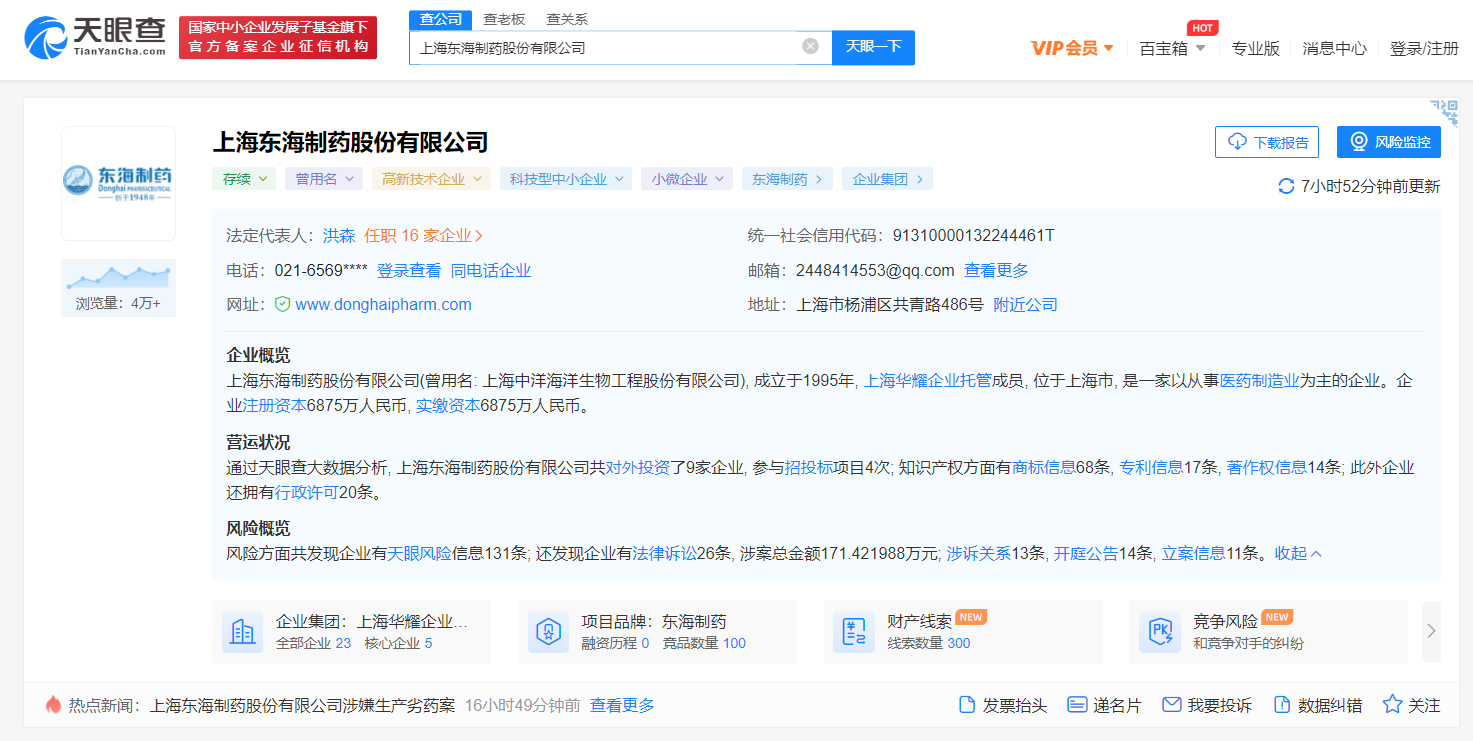The width and height of the screenshot is (1473, 741).
Task: Open 同电话企业 link
Action: click(x=491, y=270)
